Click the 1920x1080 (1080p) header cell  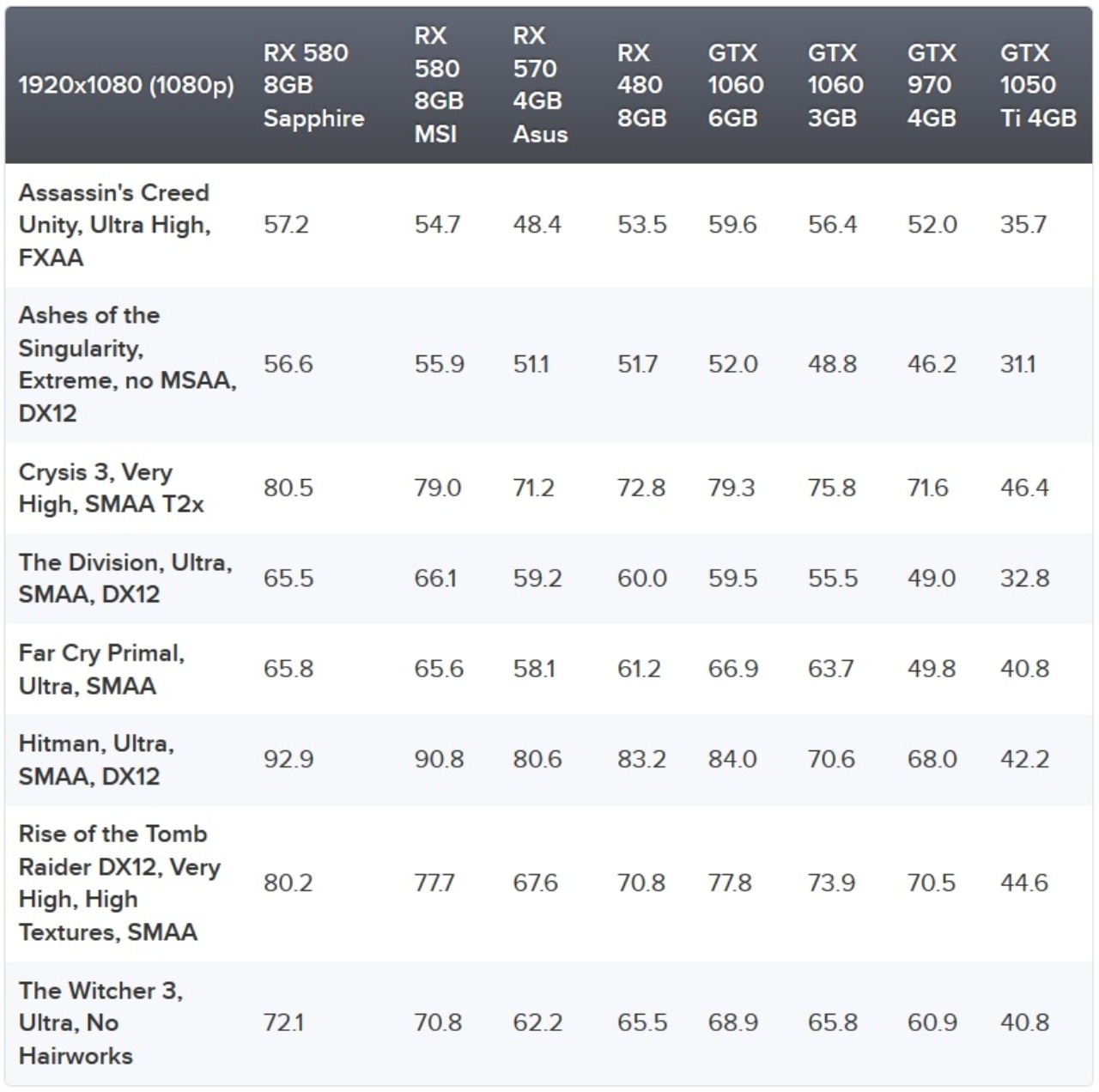tap(126, 85)
